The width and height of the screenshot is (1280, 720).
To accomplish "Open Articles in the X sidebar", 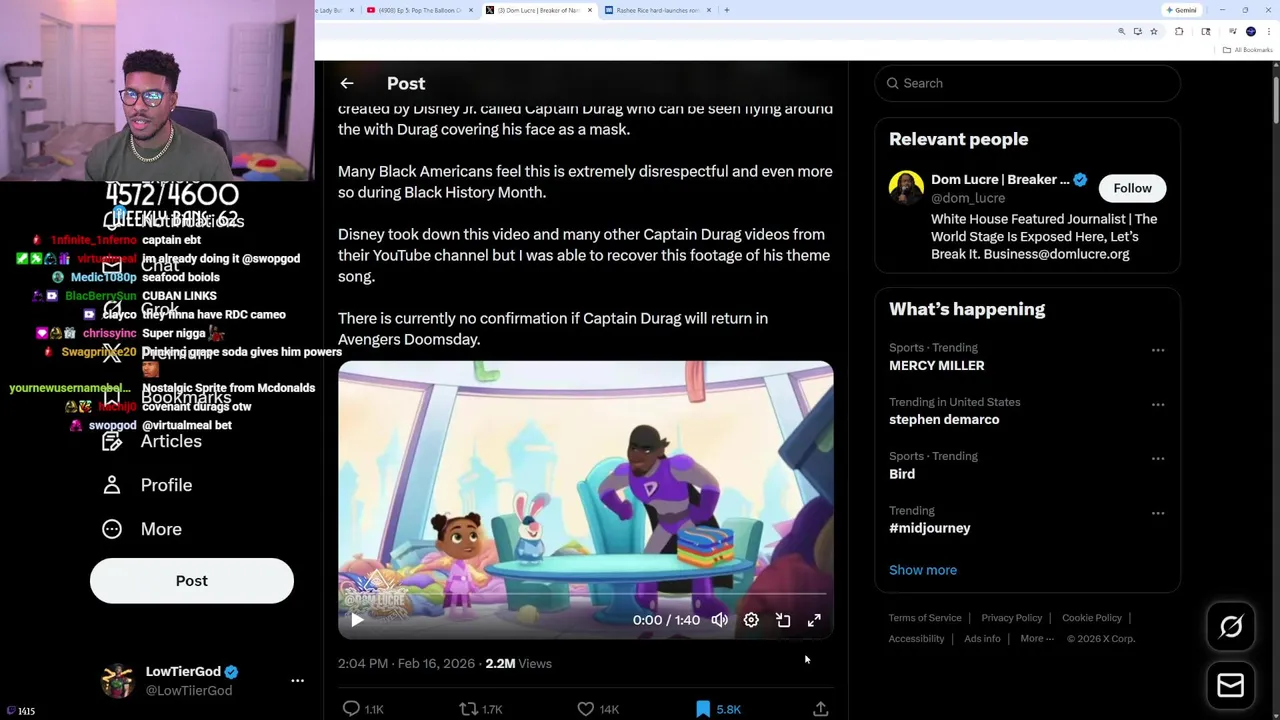I will click(x=152, y=441).
